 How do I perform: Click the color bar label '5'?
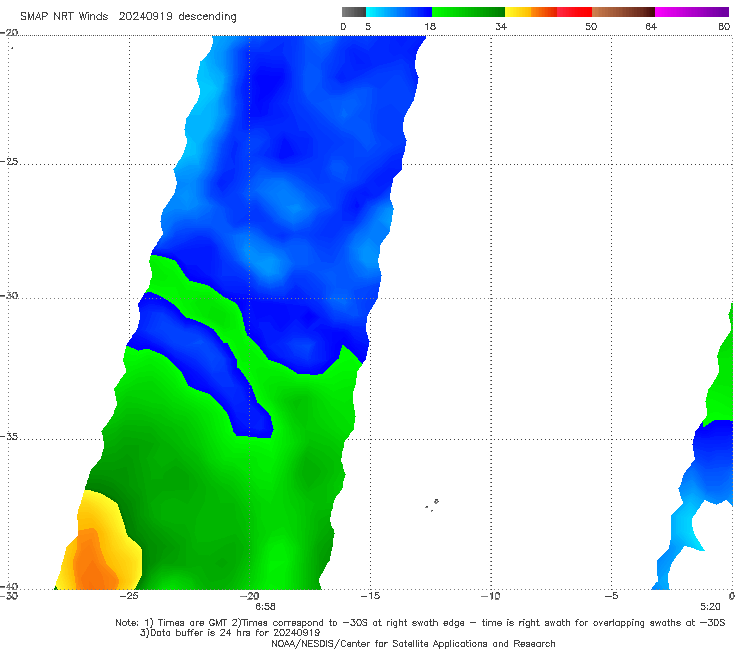[x=368, y=27]
